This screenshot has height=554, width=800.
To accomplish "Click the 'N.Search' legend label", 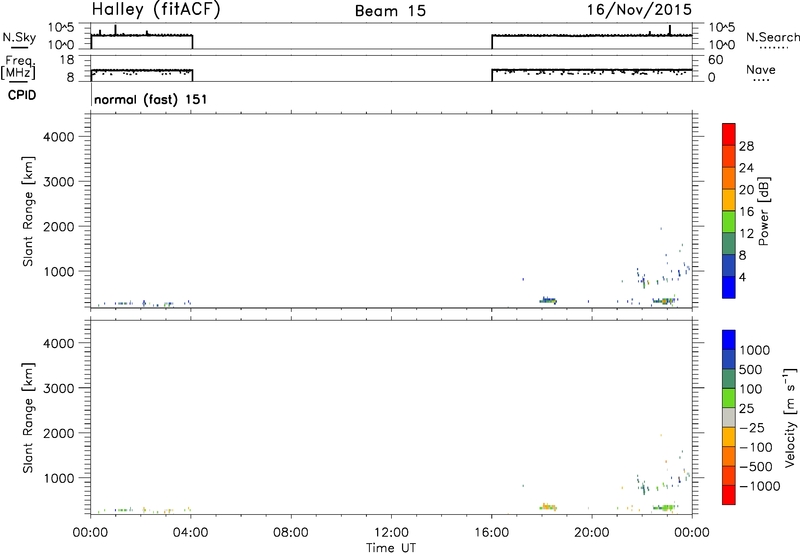I will (x=772, y=37).
